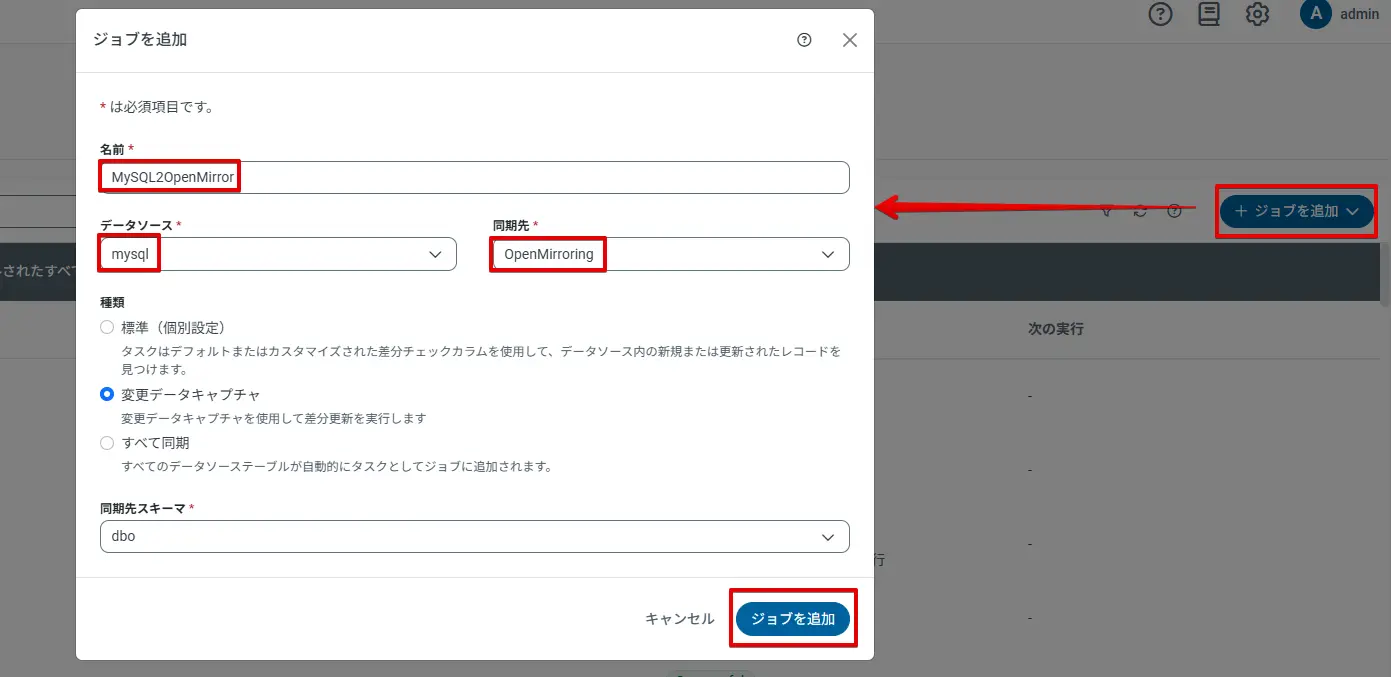Click the dialog help question icon

click(x=804, y=40)
